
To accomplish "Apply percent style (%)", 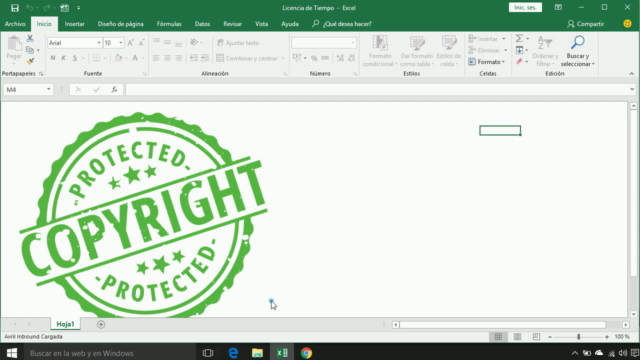I will (314, 58).
